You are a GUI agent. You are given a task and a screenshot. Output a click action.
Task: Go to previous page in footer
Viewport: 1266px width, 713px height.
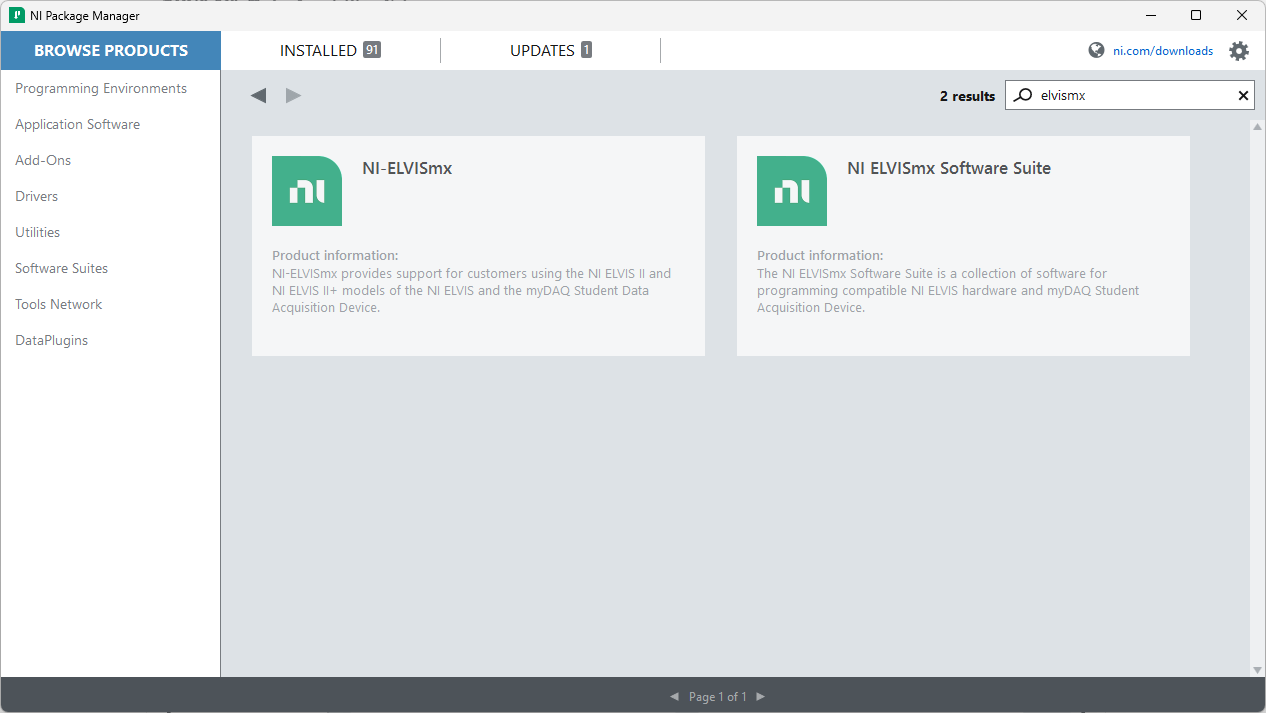(675, 696)
